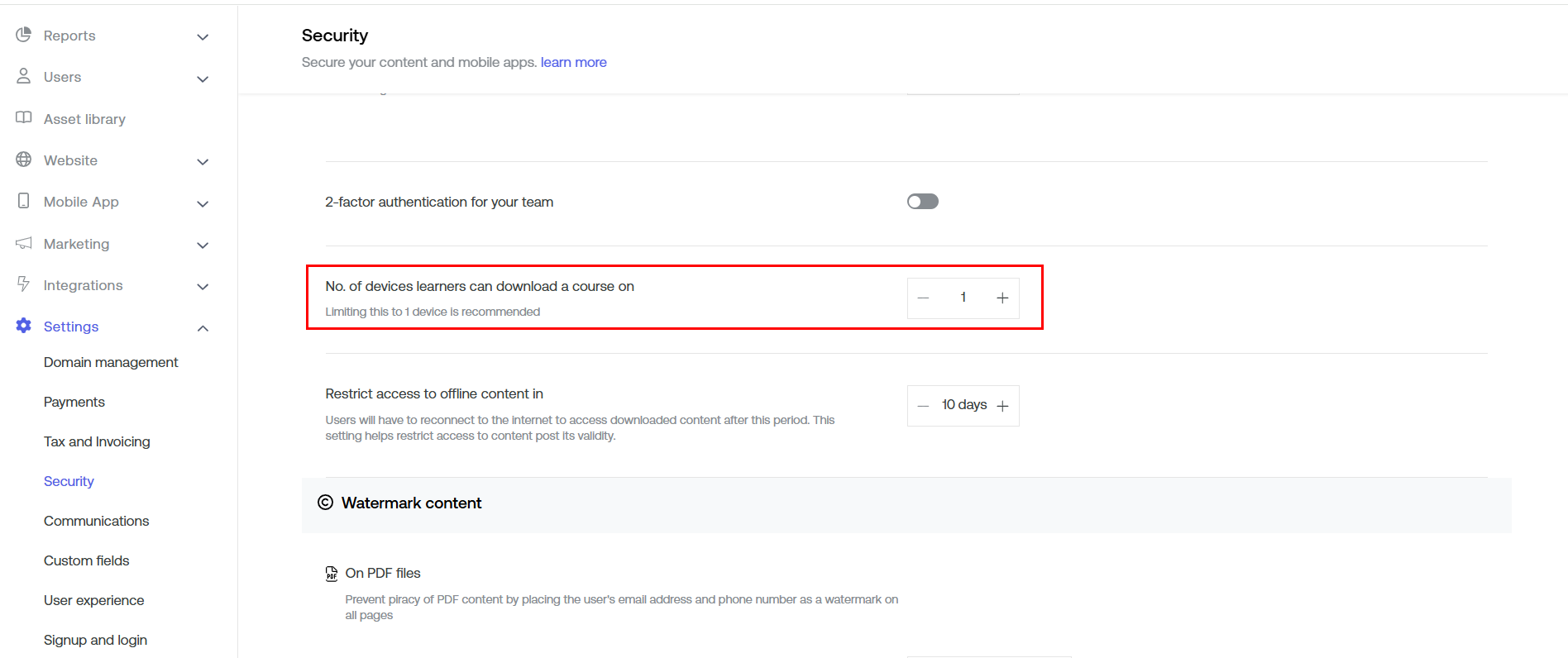The height and width of the screenshot is (658, 1568).
Task: Open Asset library book icon
Action: pyautogui.click(x=24, y=117)
